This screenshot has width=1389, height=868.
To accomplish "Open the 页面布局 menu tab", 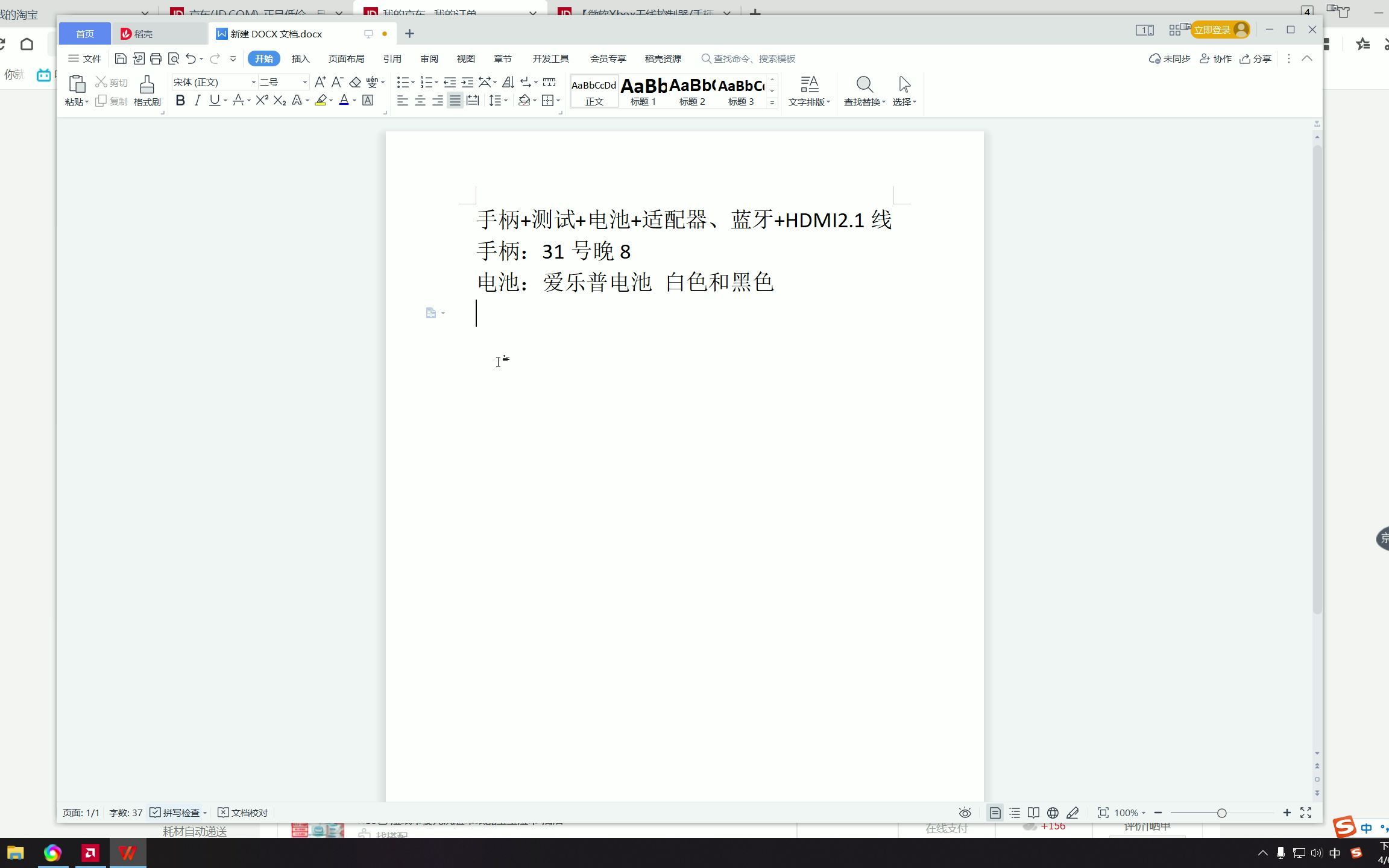I will (x=345, y=58).
